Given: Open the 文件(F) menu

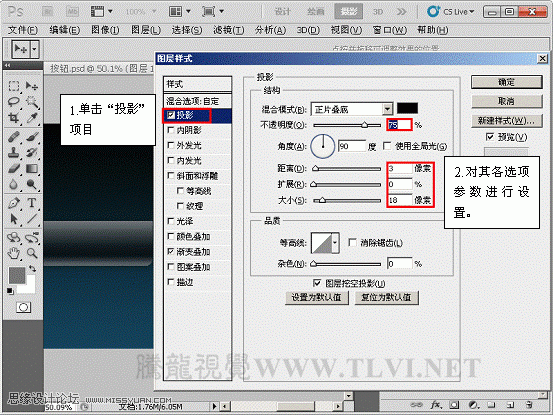Looking at the screenshot, I should (23, 30).
